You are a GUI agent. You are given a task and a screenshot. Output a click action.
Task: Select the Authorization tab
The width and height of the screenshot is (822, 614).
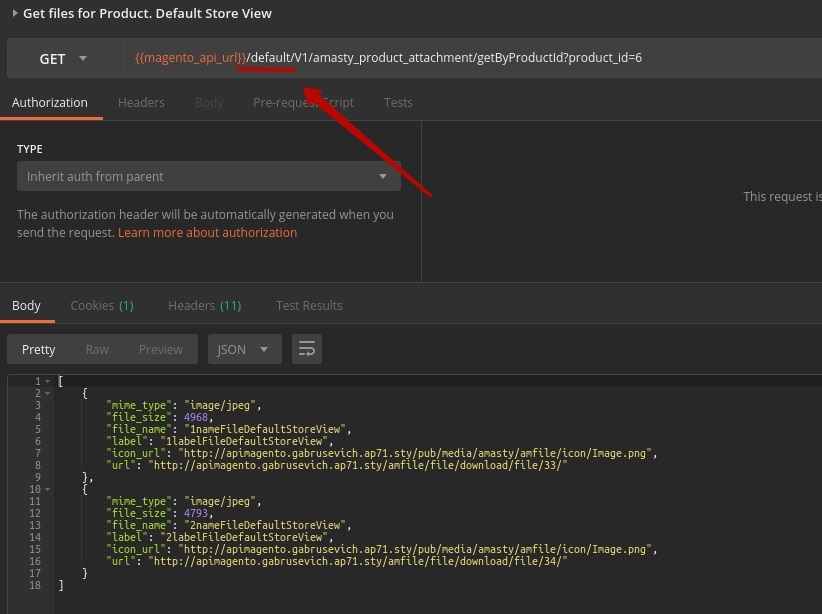[x=50, y=102]
